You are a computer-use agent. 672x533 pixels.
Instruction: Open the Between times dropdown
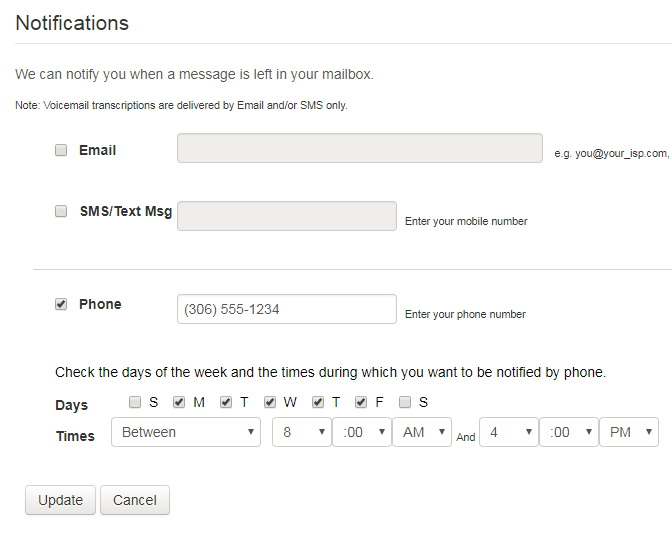[x=186, y=432]
